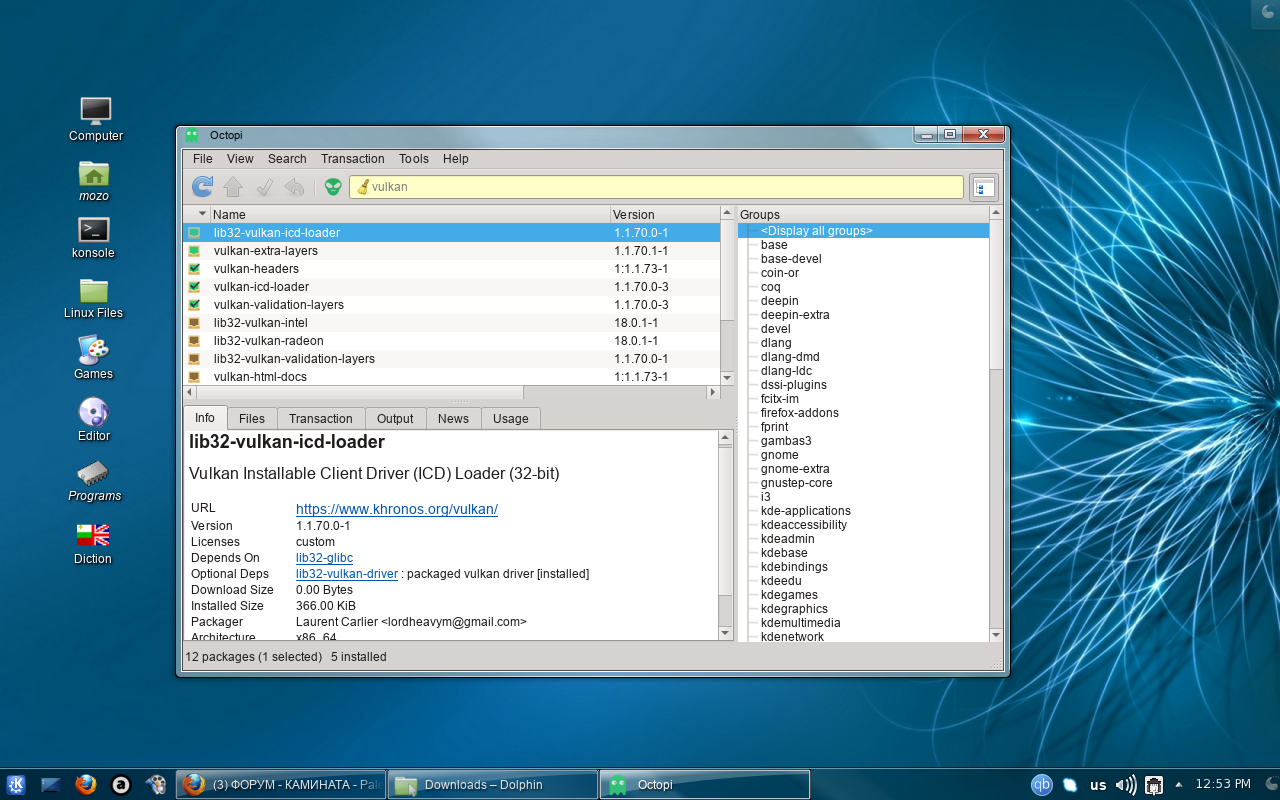Select the base-devel group
The width and height of the screenshot is (1280, 800).
(x=791, y=259)
